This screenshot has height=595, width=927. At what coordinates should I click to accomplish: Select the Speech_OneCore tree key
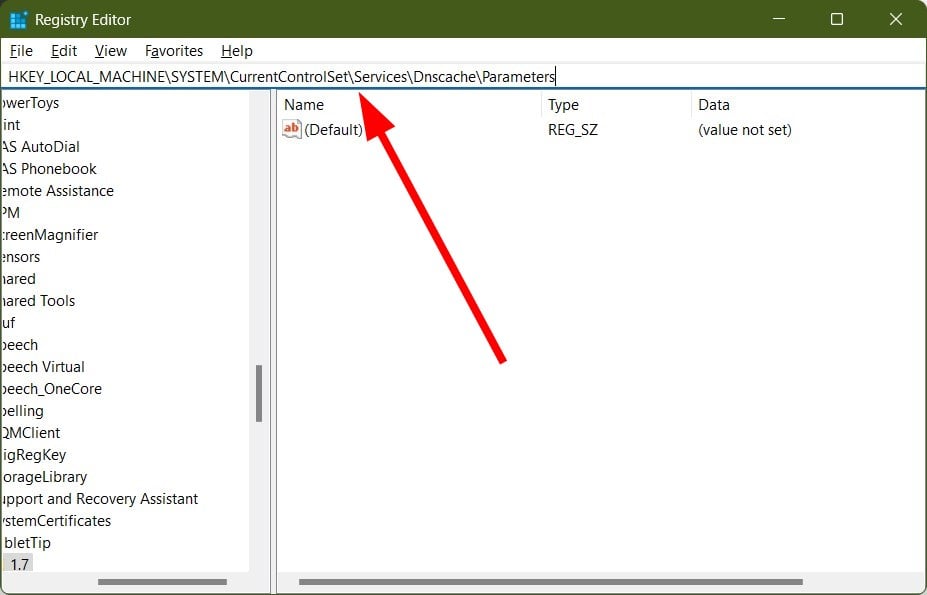[x=51, y=389]
